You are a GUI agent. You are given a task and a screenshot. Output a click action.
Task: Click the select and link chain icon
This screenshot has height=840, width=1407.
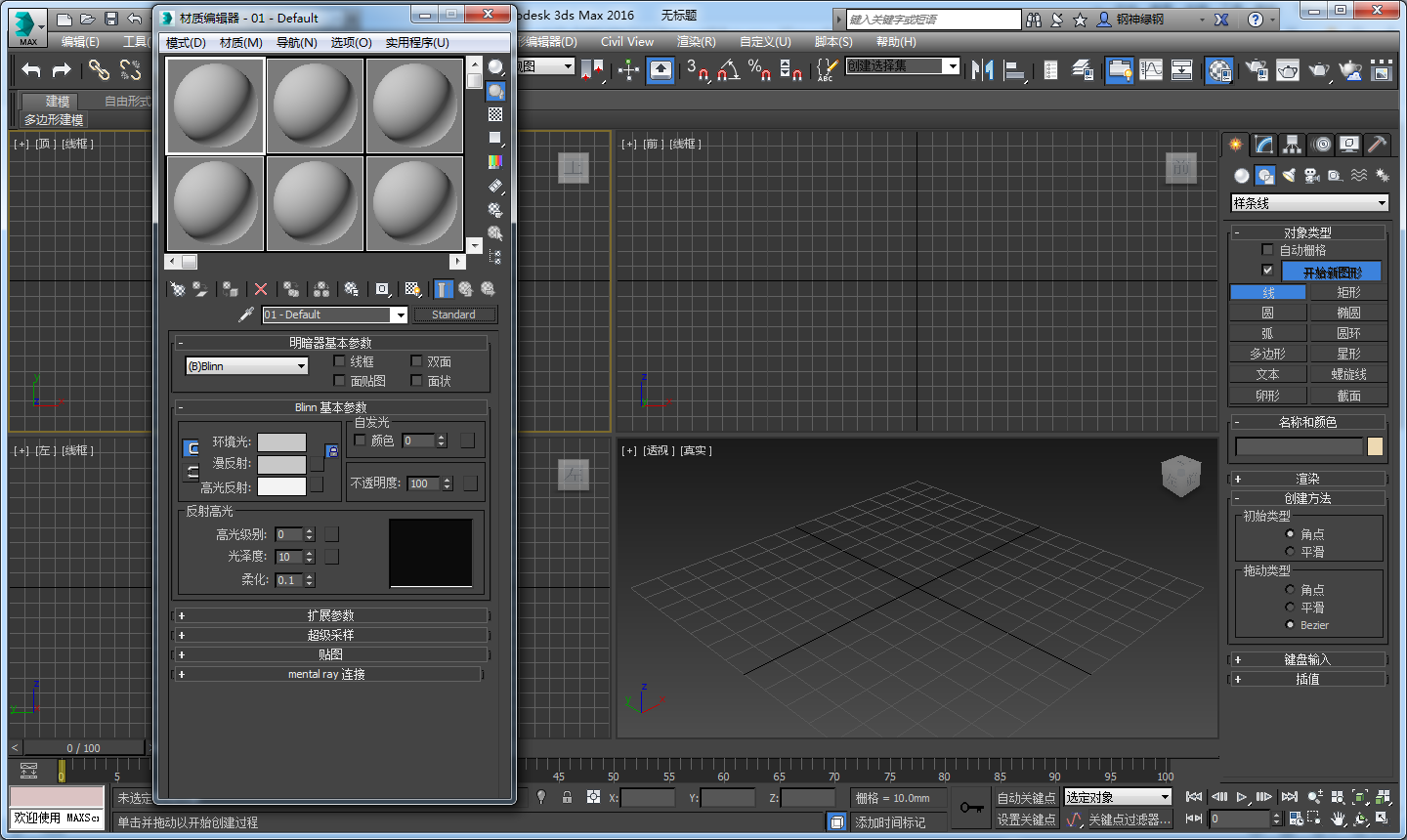click(x=99, y=69)
